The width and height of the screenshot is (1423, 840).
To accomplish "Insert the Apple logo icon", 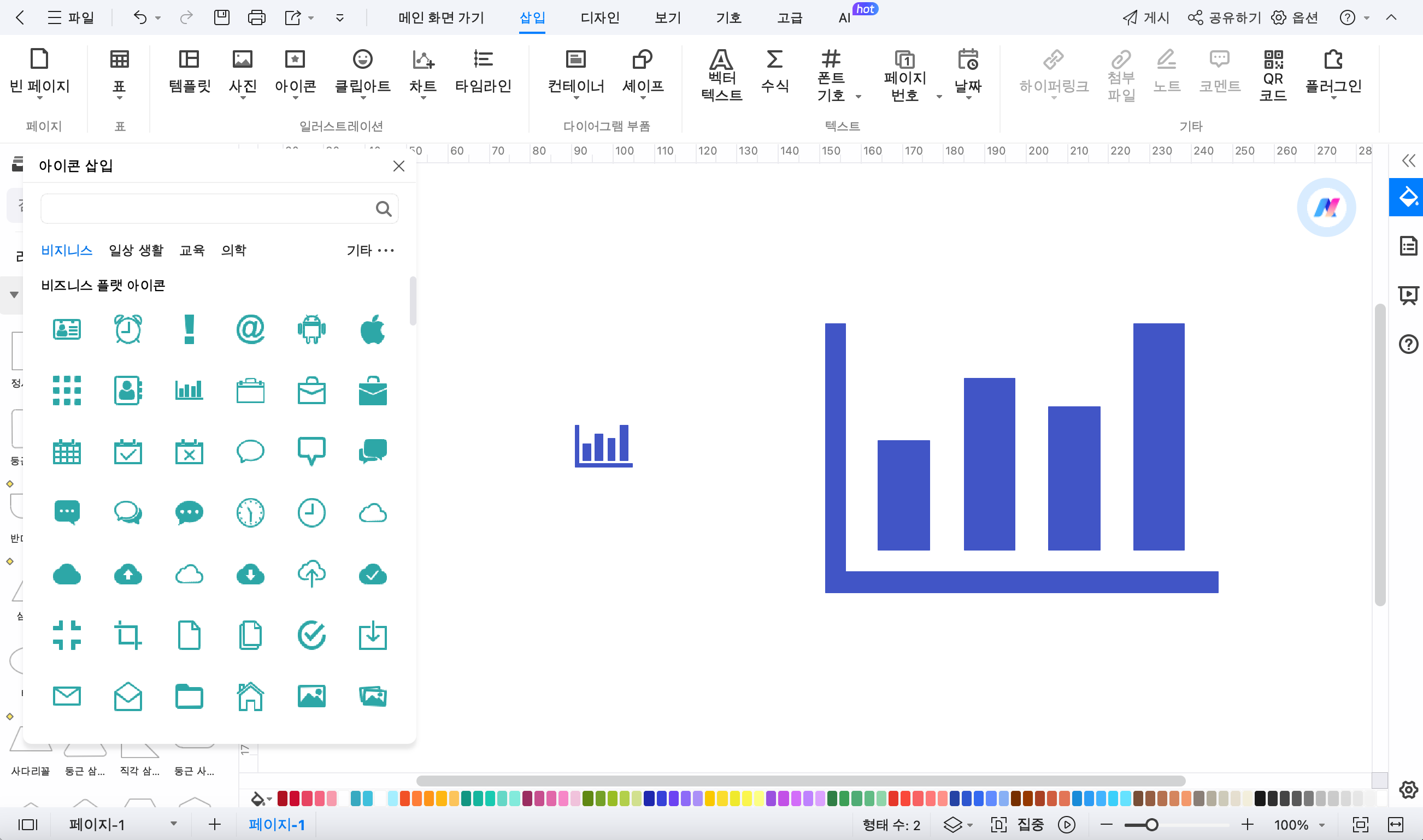I will pos(373,329).
